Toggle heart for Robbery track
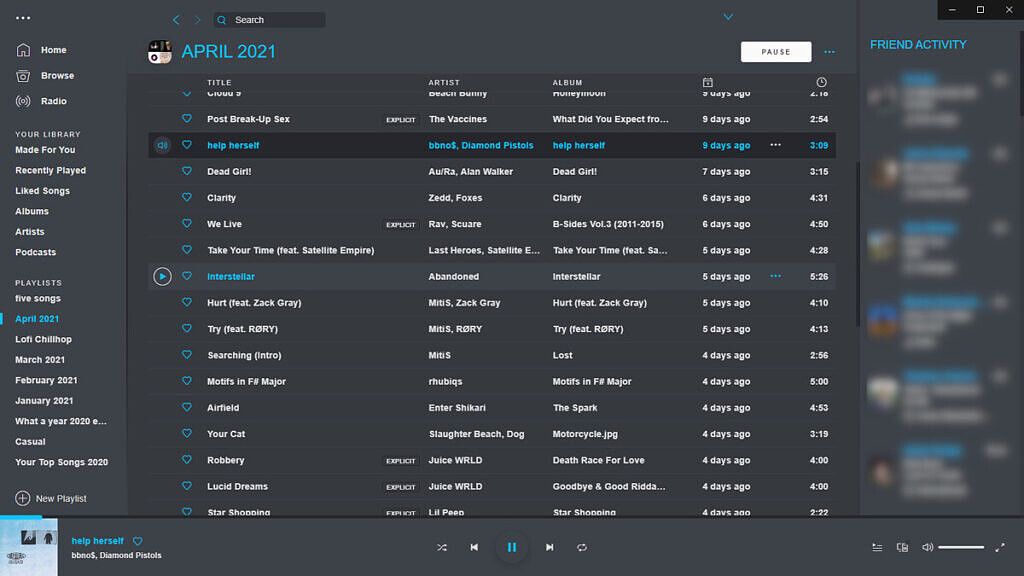1024x576 pixels. click(x=187, y=460)
